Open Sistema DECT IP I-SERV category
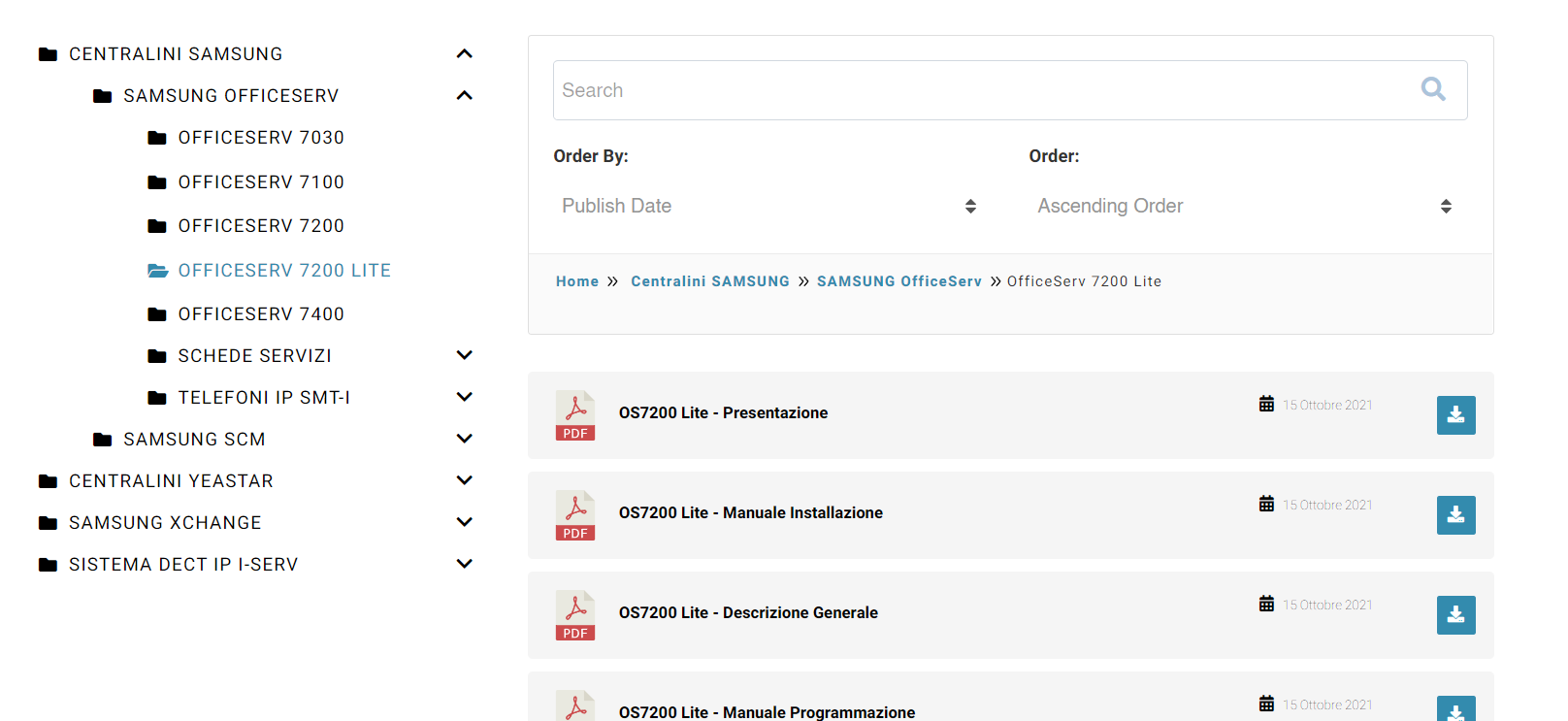Screen dimensions: 1568x721 pyautogui.click(x=183, y=565)
